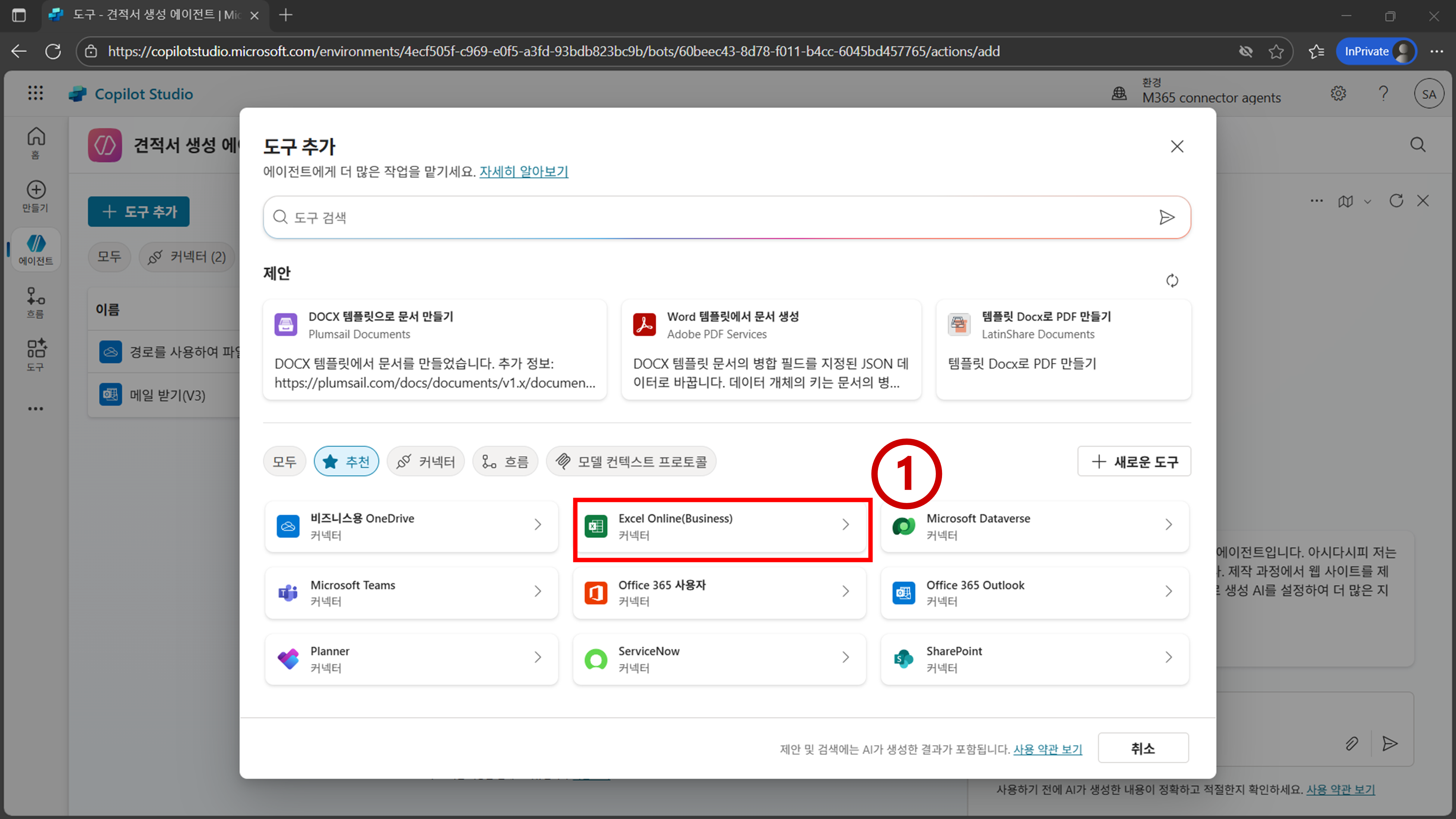Screen dimensions: 1456x819
Task: Select the 커넥터 filter chip in the dialog
Action: (426, 462)
